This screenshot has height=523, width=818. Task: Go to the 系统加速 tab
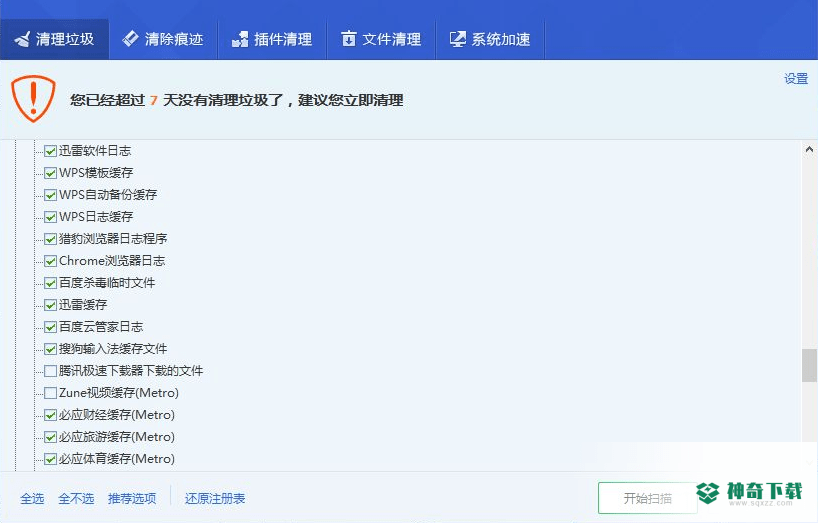(x=490, y=39)
